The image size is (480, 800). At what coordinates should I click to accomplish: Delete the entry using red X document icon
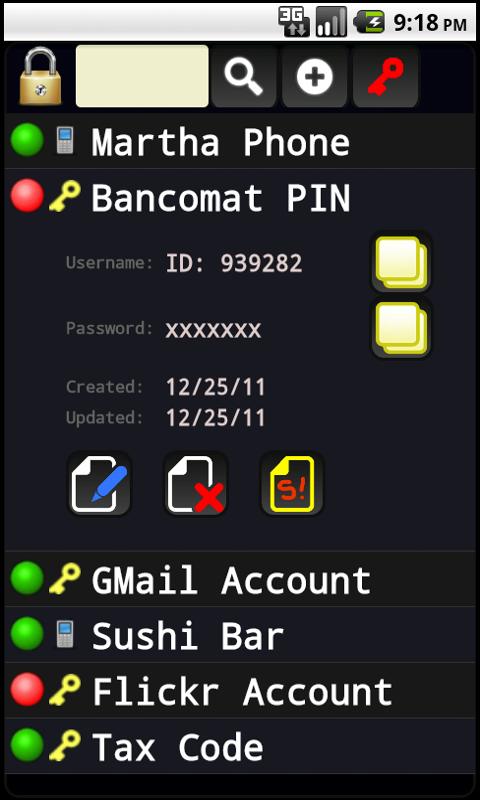196,484
